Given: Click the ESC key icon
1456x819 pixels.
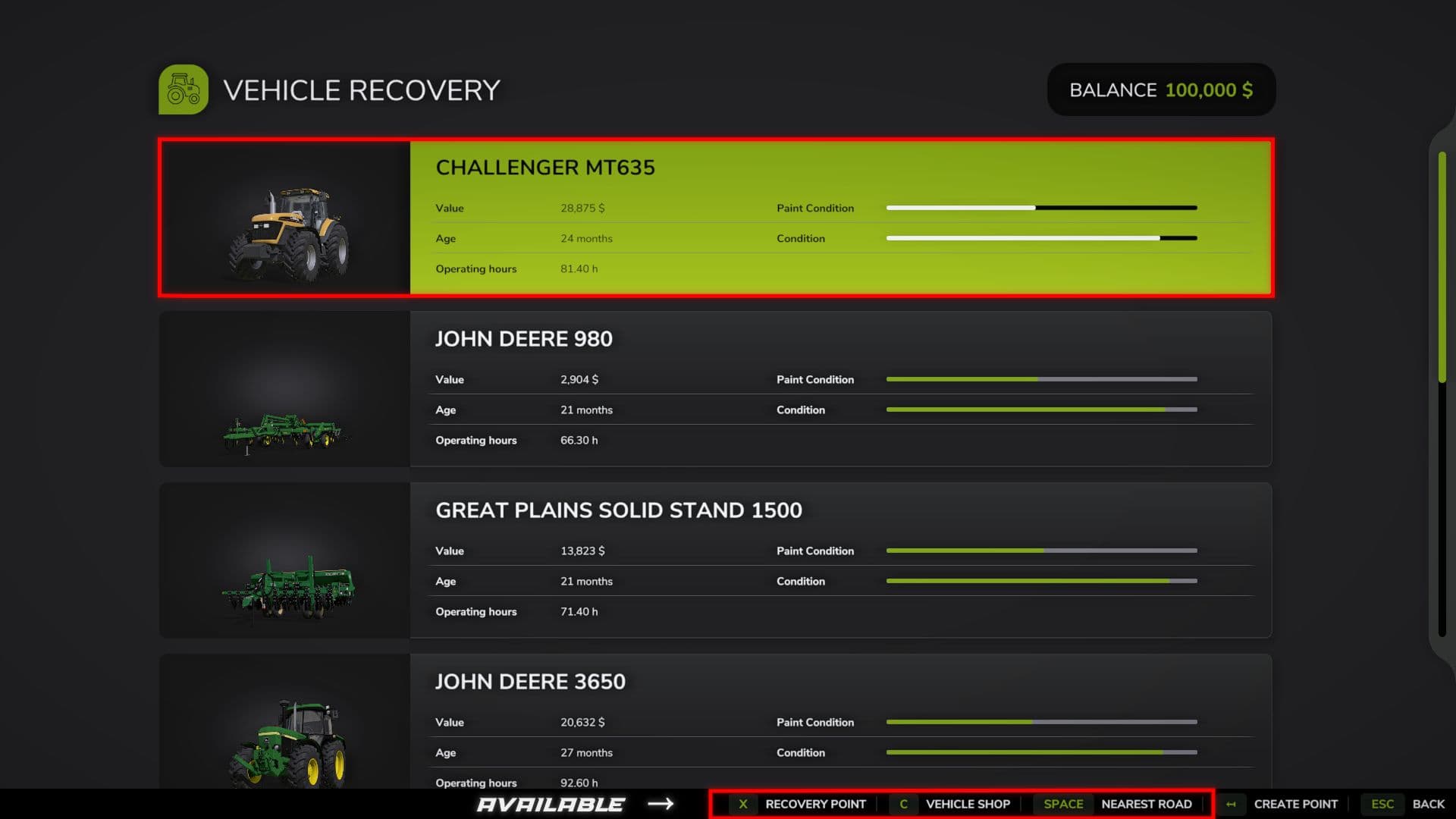Looking at the screenshot, I should coord(1382,804).
